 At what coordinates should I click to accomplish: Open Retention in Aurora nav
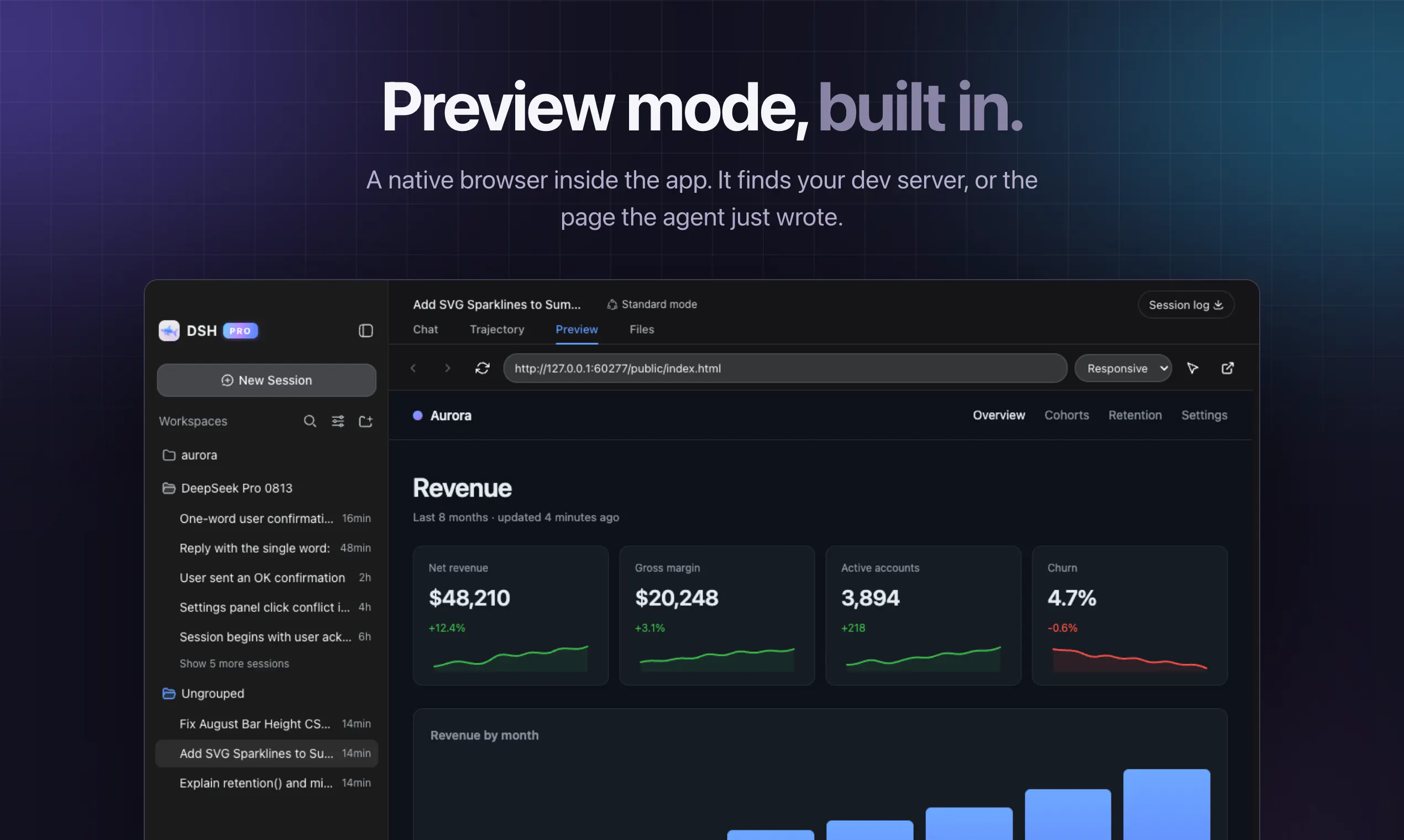click(x=1135, y=416)
